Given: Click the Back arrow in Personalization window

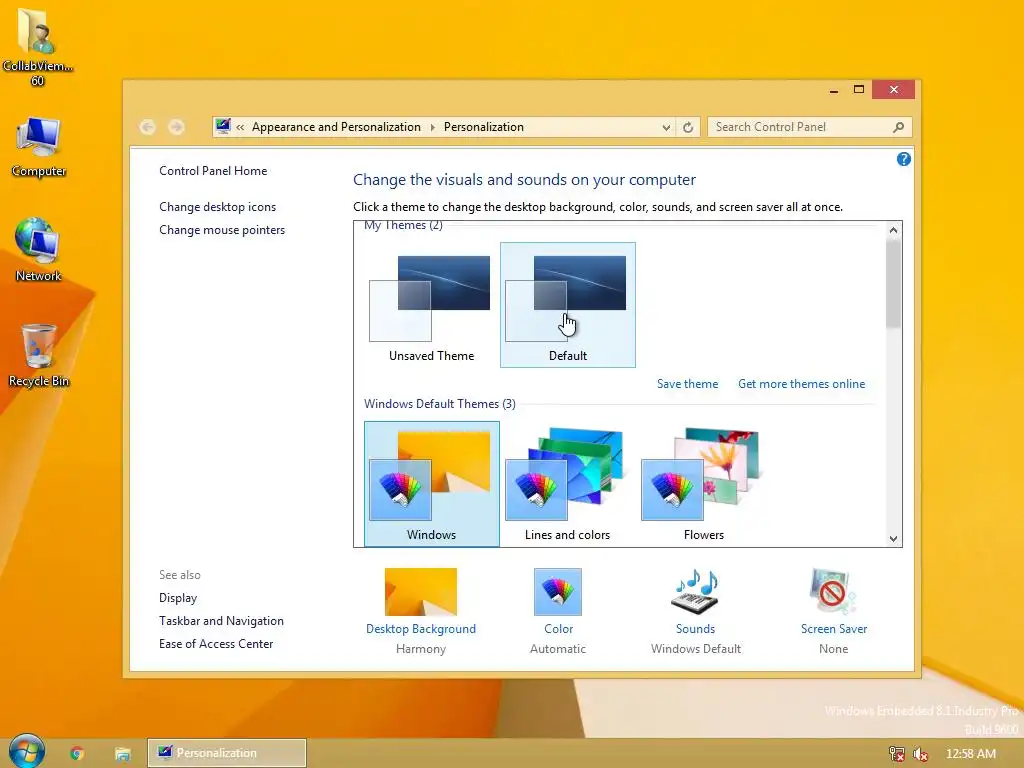Looking at the screenshot, I should (x=148, y=127).
